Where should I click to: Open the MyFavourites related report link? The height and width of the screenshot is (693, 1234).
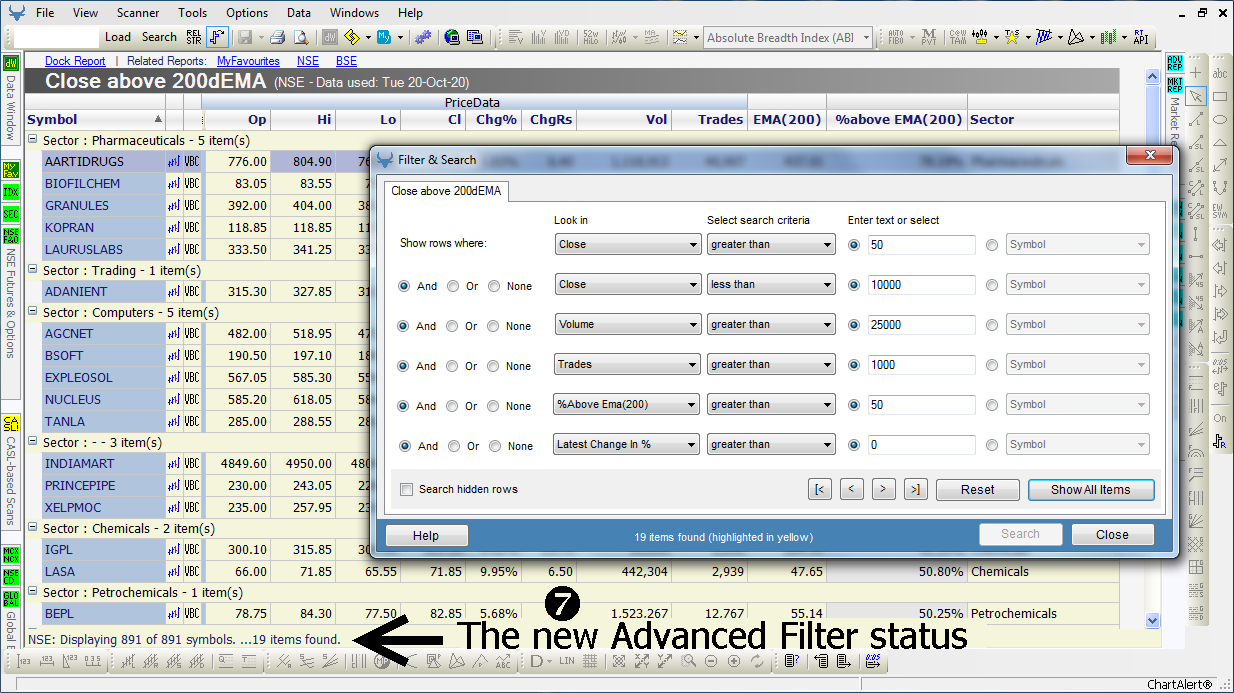[x=248, y=61]
